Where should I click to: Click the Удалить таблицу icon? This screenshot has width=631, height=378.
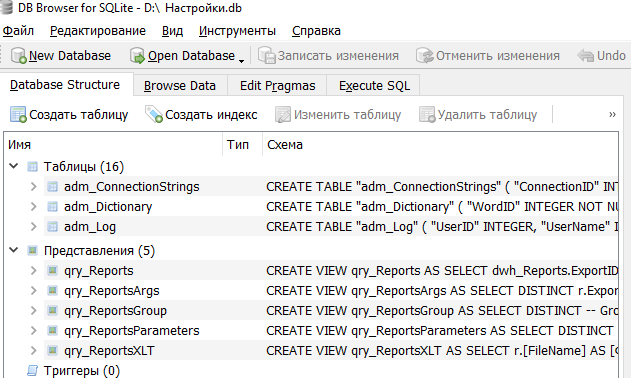[427, 115]
